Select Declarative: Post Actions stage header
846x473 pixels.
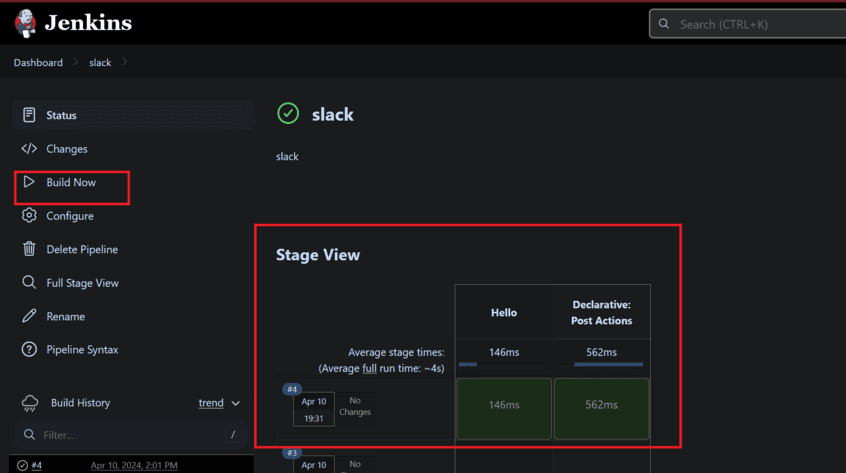tap(602, 312)
